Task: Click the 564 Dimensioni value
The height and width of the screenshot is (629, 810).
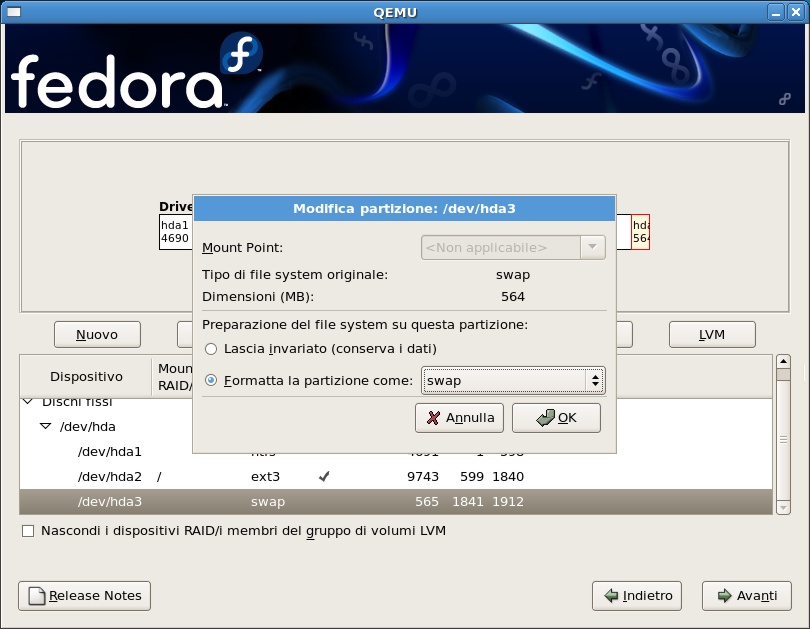Action: [513, 297]
